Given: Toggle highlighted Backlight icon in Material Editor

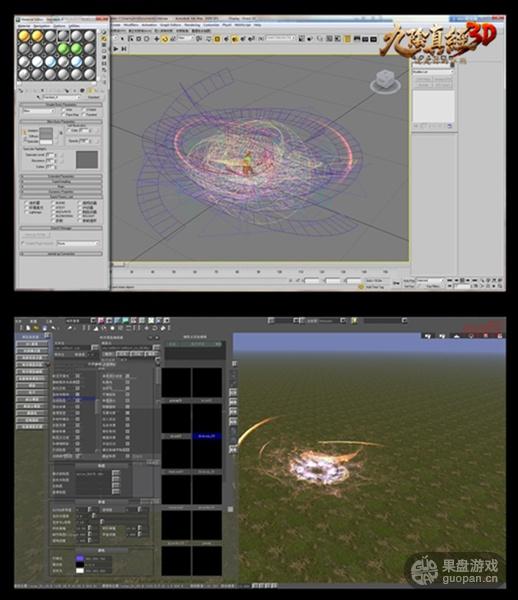Looking at the screenshot, I should coord(104,39).
